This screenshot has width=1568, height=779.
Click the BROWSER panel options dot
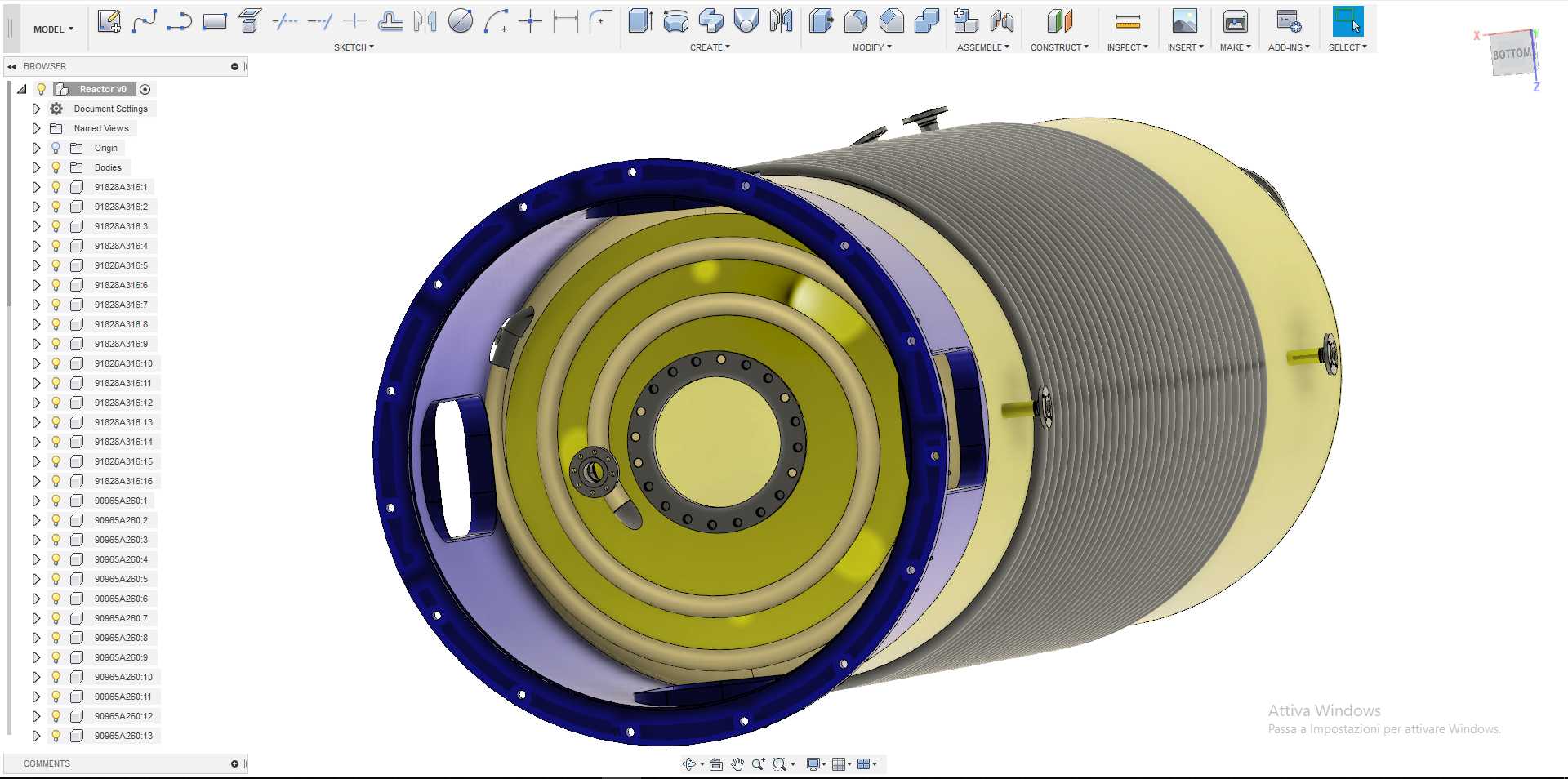(x=234, y=66)
